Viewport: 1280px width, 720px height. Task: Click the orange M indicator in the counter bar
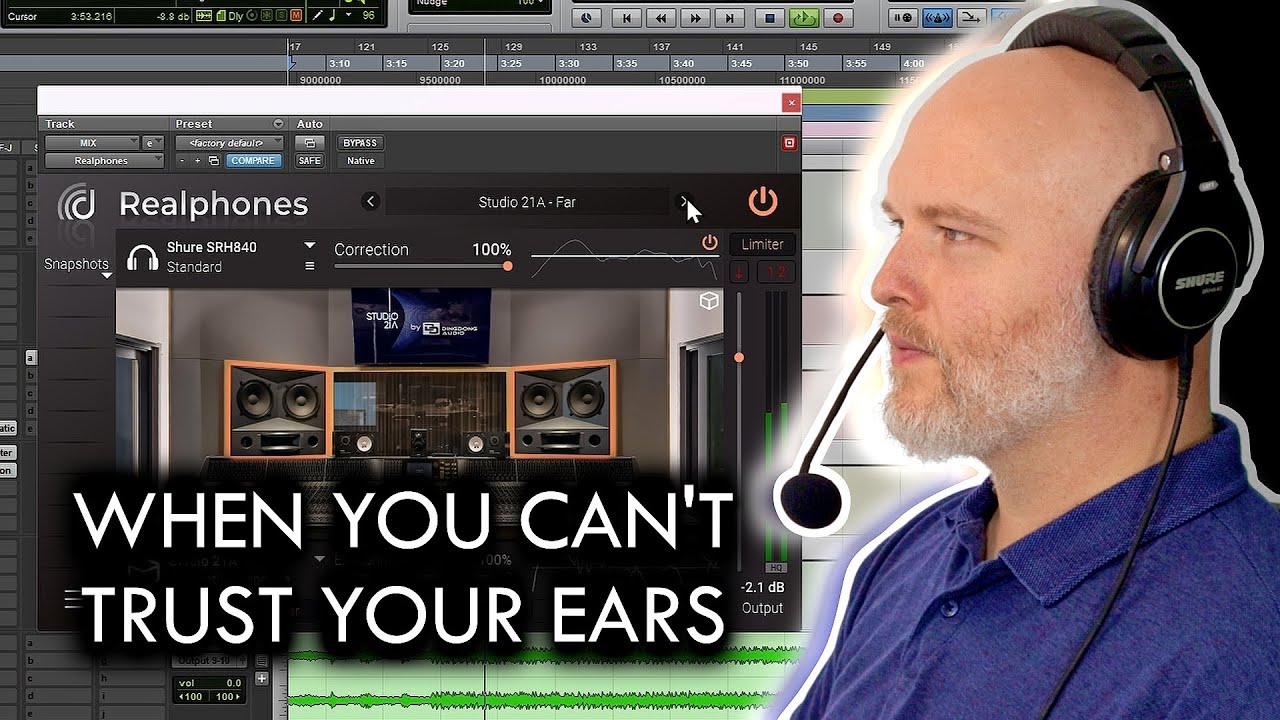(295, 16)
